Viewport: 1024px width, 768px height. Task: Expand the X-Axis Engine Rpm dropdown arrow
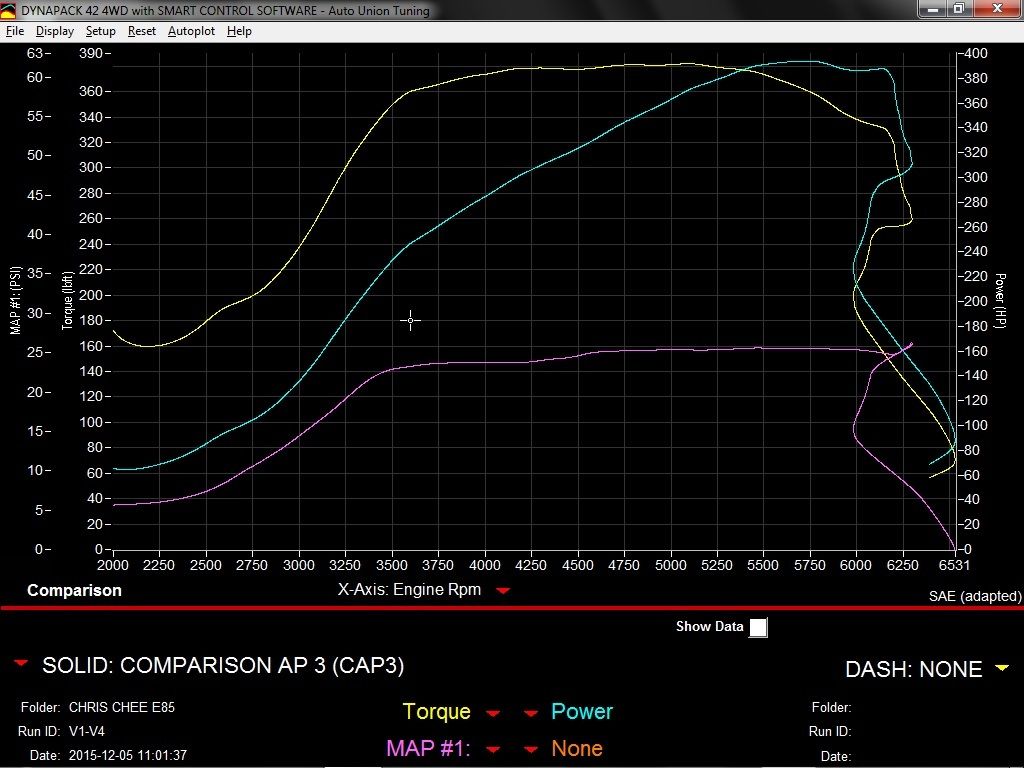coord(502,590)
